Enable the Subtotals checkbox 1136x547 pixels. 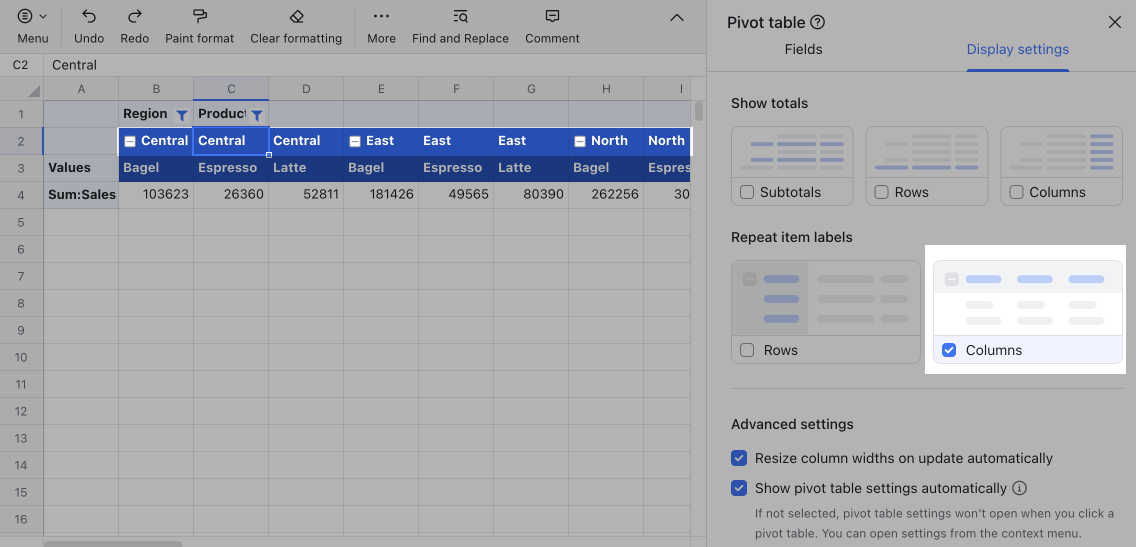747,192
